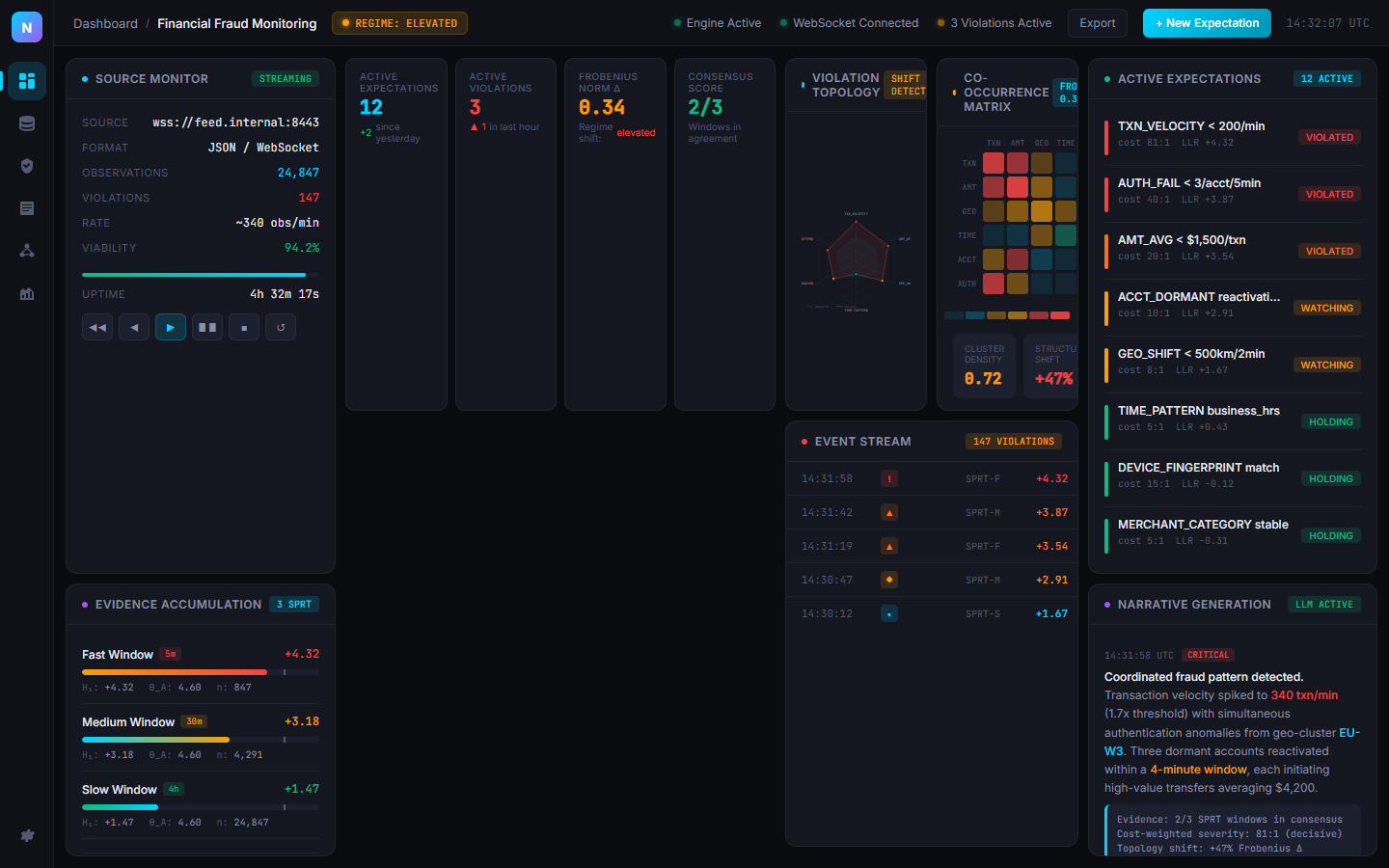Click the New Expectation button
Image resolution: width=1389 pixels, height=868 pixels.
(1207, 22)
